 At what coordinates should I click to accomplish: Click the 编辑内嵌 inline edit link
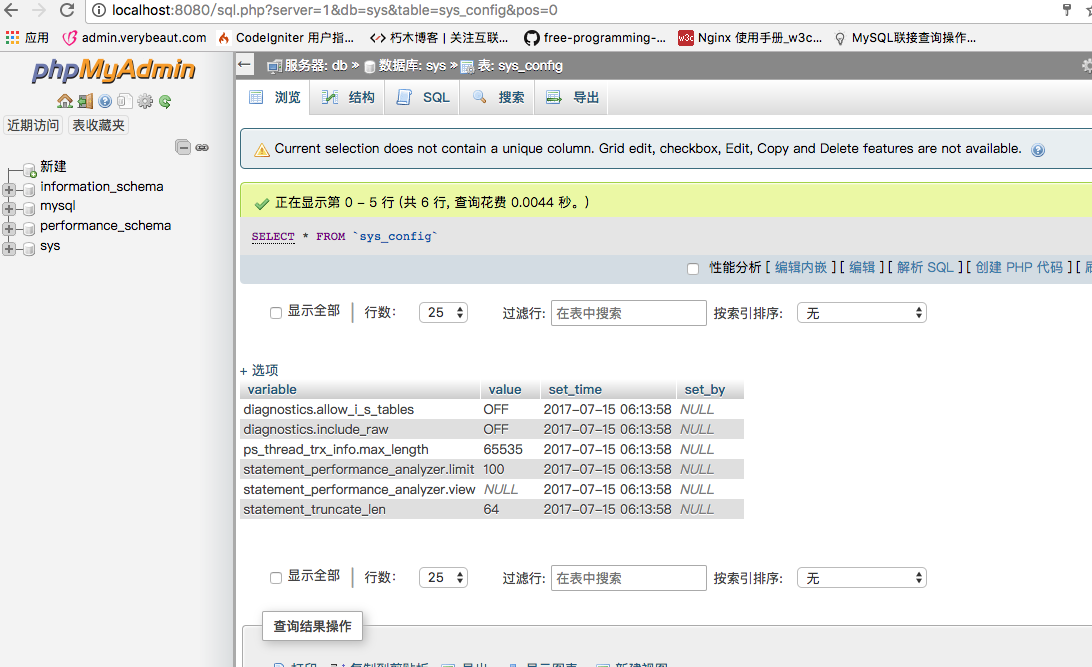801,267
